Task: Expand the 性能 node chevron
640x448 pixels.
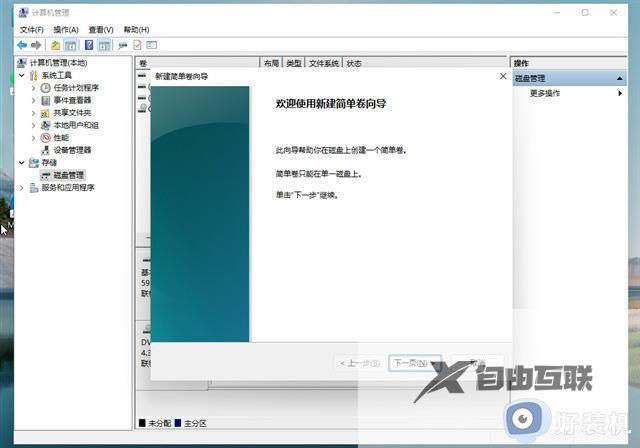Action: click(34, 138)
